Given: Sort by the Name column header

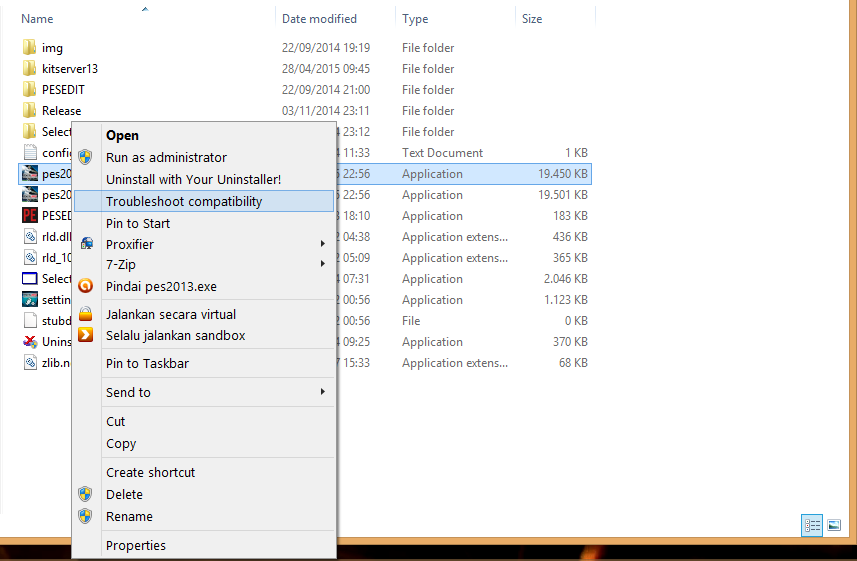Looking at the screenshot, I should (37, 19).
